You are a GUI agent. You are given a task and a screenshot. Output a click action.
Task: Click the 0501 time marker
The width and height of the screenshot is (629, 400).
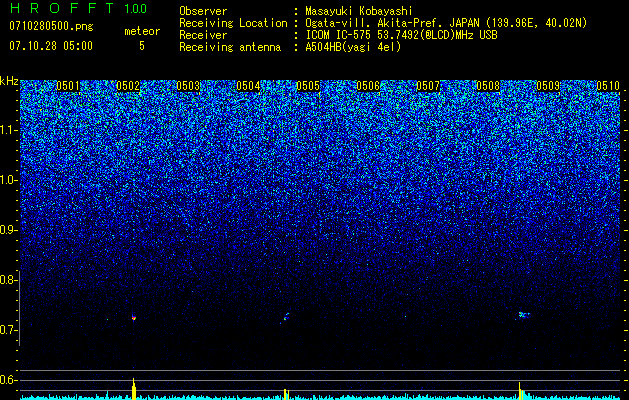68,85
